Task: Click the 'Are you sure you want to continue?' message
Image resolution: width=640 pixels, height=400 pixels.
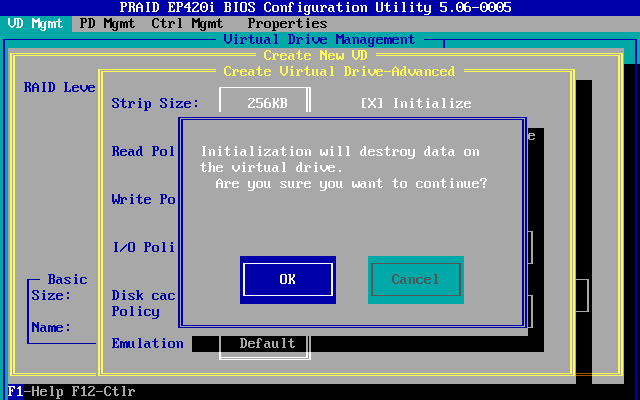Action: (x=351, y=183)
